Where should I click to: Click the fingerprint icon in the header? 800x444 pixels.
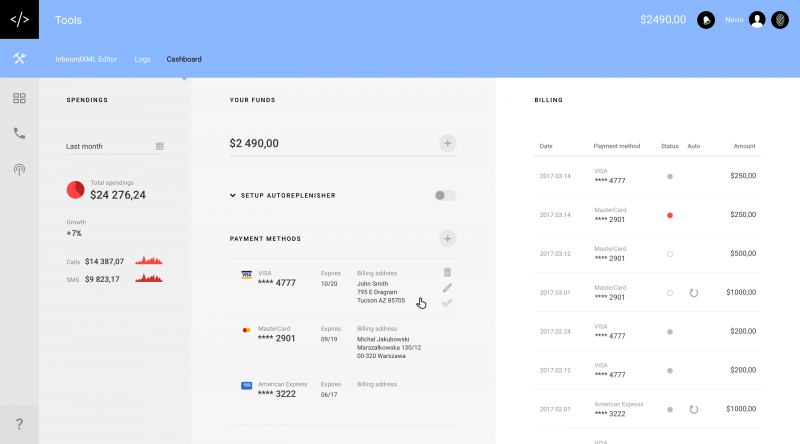(780, 20)
